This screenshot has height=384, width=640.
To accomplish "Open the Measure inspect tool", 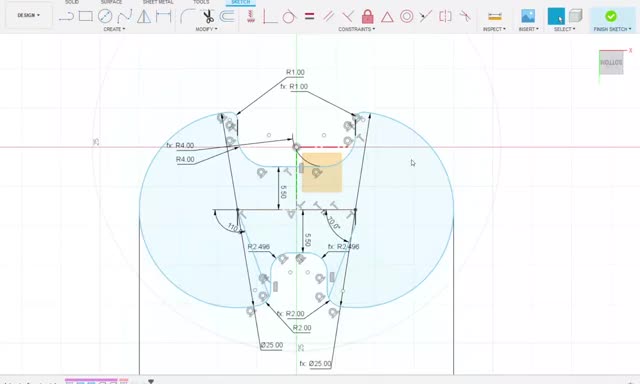I will (x=495, y=16).
